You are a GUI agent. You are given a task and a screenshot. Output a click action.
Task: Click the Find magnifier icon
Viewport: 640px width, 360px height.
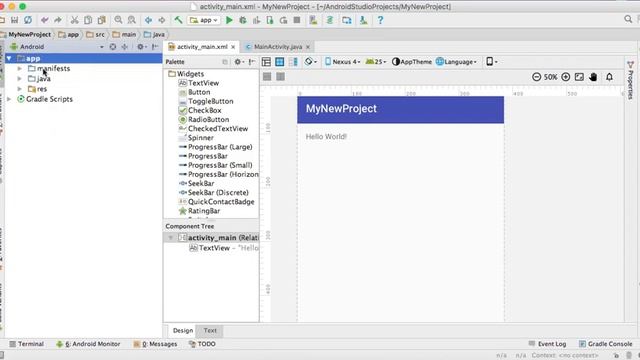tap(118, 20)
